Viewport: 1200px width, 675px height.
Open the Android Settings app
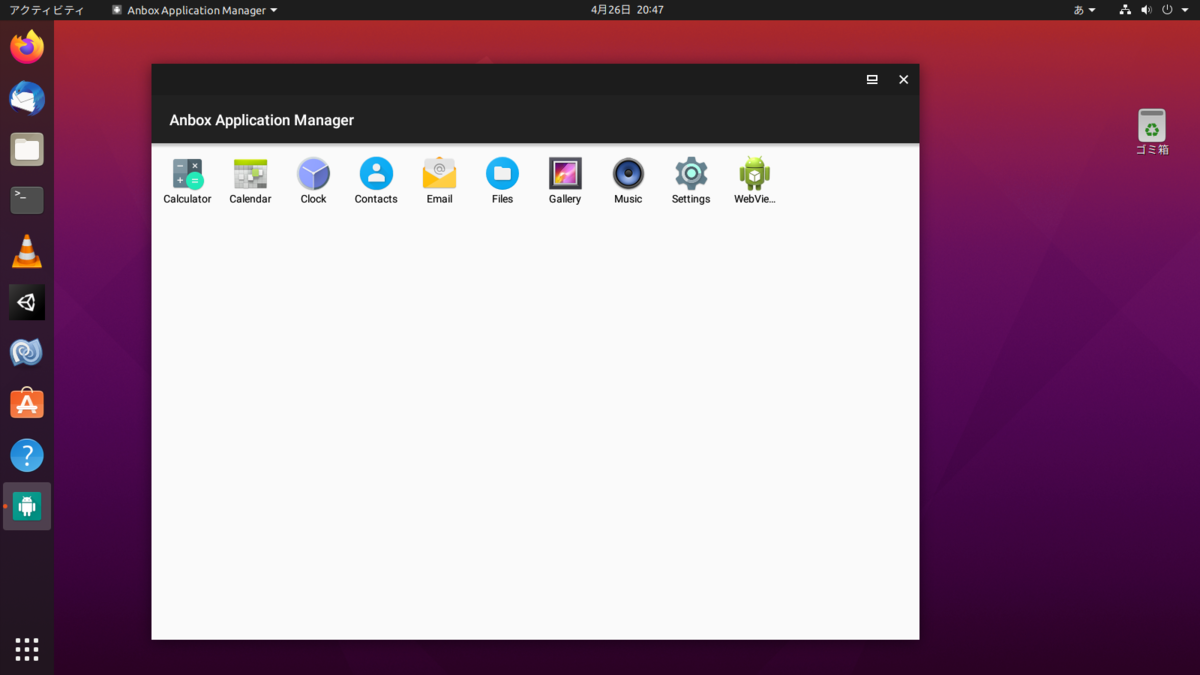pos(691,181)
